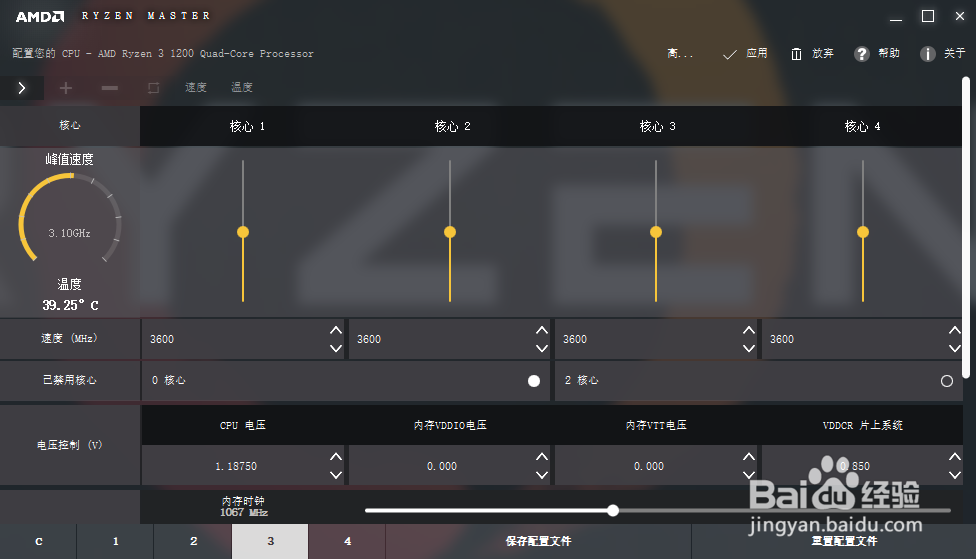Screen dimensions: 976x559
Task: Open the 高... mode dropdown
Action: click(x=680, y=54)
